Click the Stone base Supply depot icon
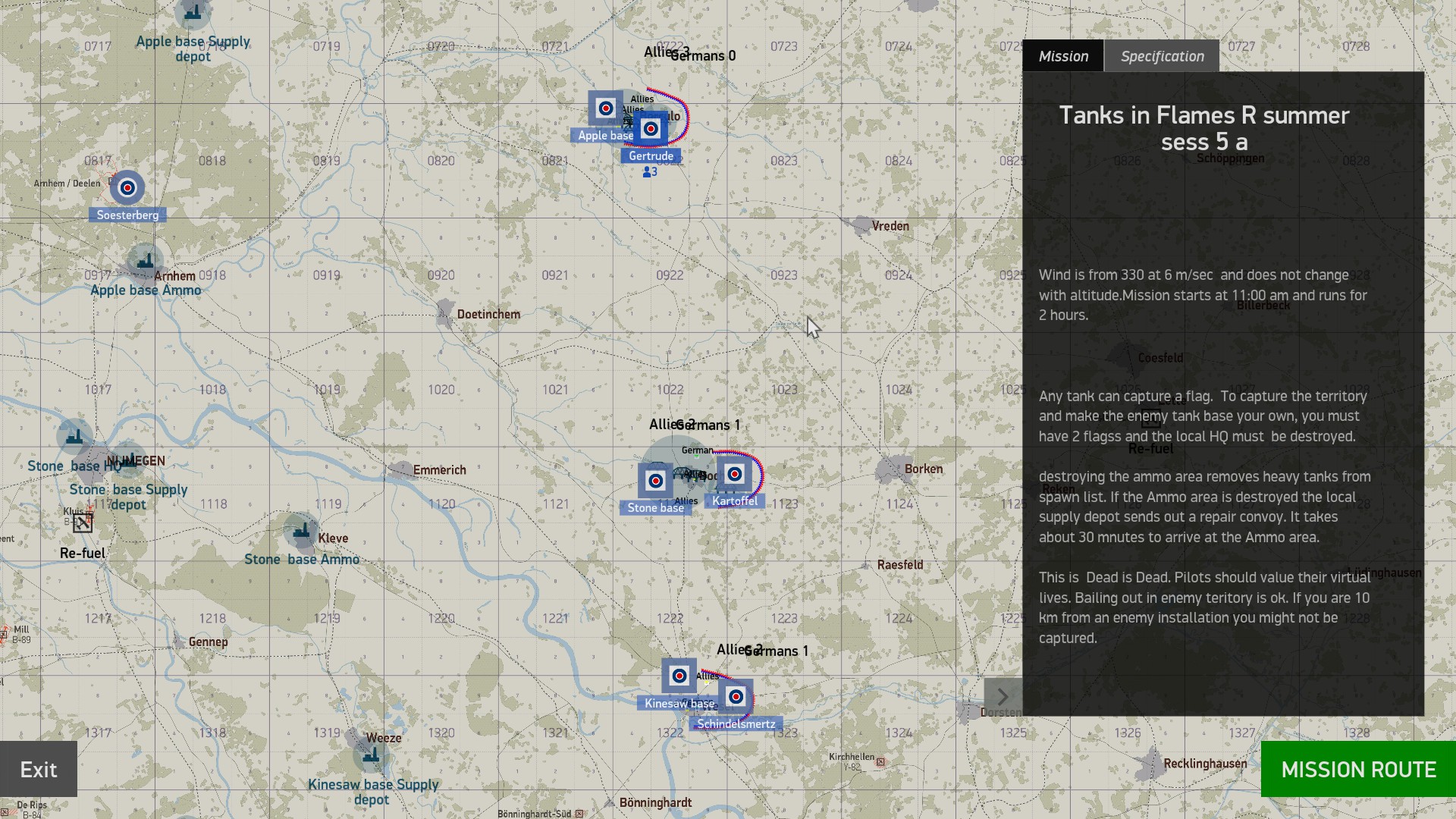This screenshot has height=819, width=1456. (129, 460)
